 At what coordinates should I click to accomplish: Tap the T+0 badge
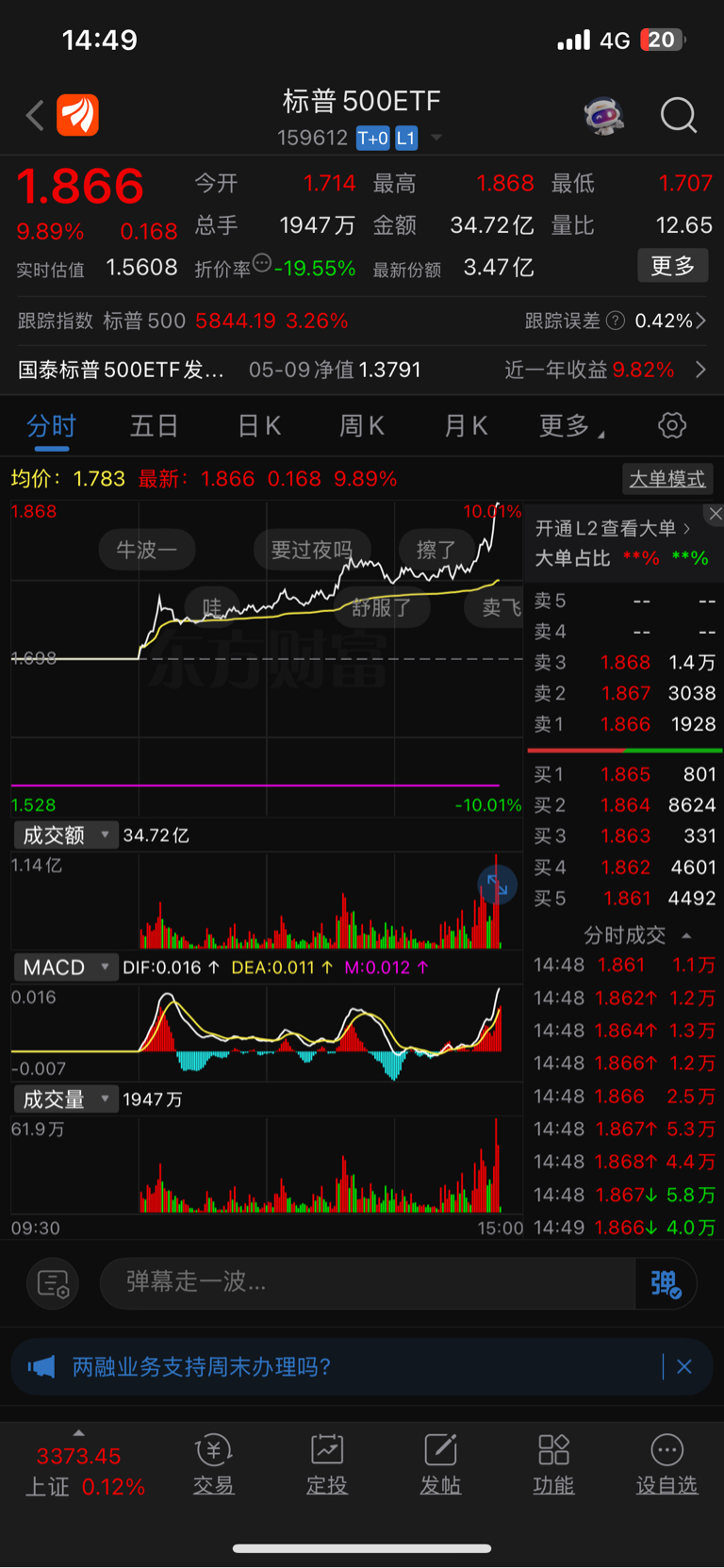point(372,139)
